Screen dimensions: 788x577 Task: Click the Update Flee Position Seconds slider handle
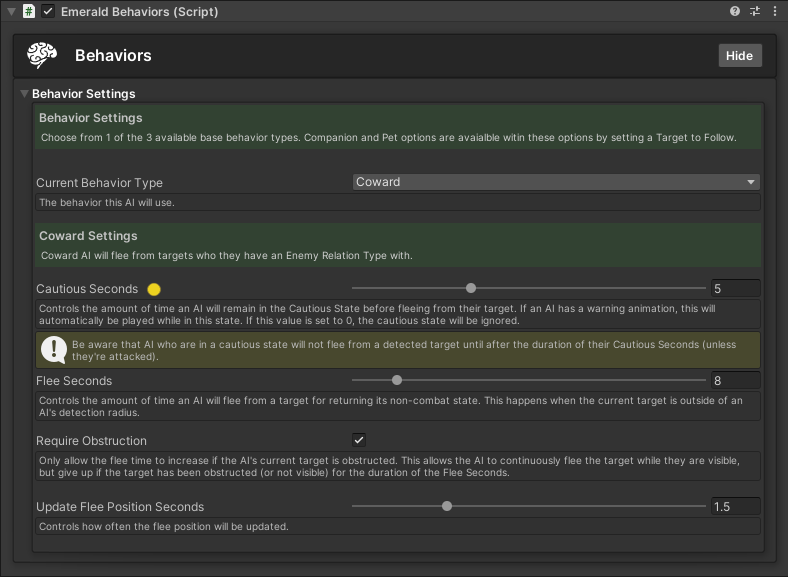pyautogui.click(x=447, y=506)
